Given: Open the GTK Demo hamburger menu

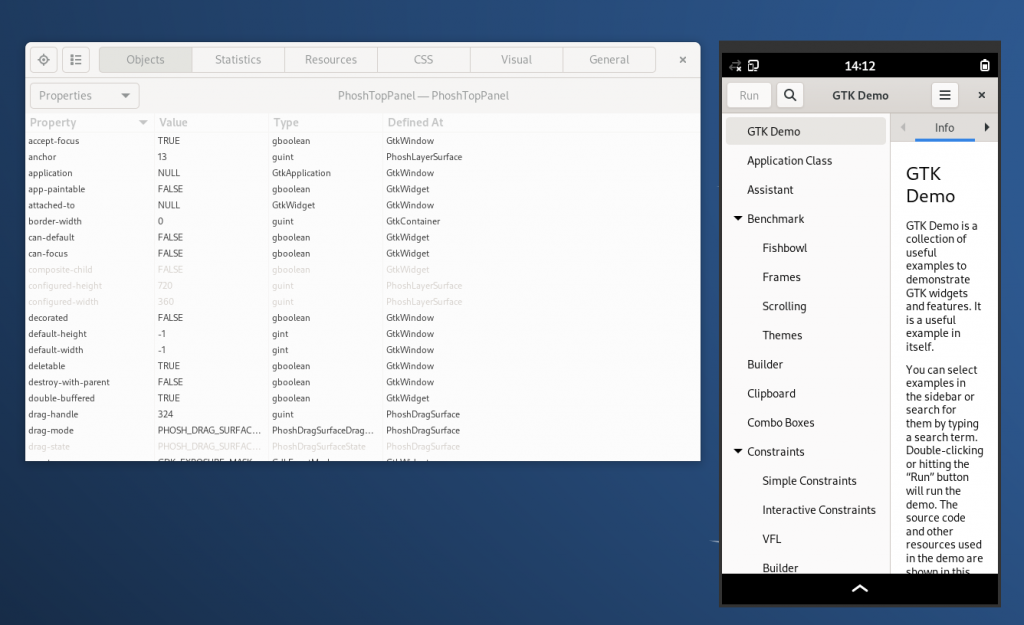Looking at the screenshot, I should [x=944, y=95].
